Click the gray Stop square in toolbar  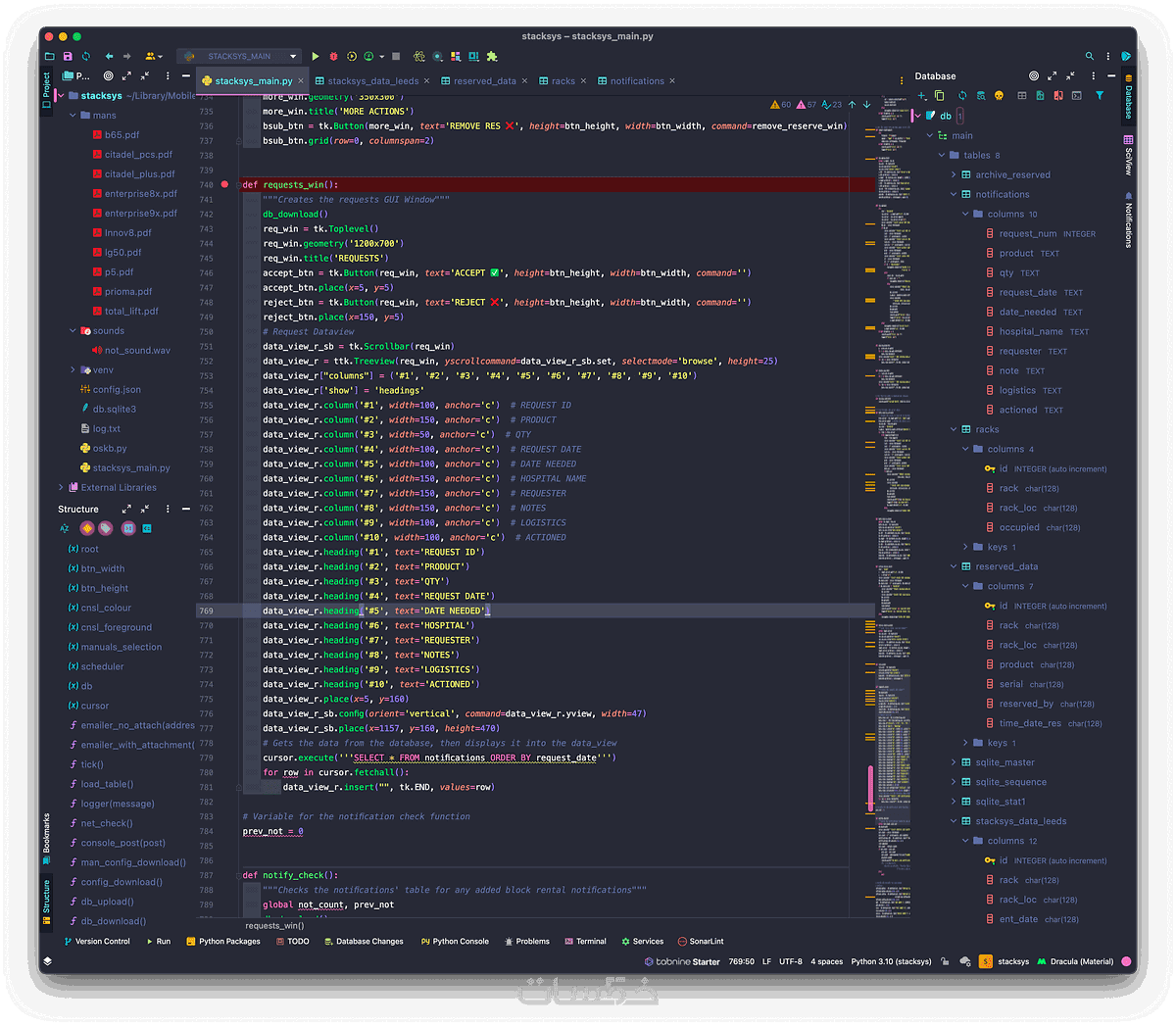click(x=396, y=57)
